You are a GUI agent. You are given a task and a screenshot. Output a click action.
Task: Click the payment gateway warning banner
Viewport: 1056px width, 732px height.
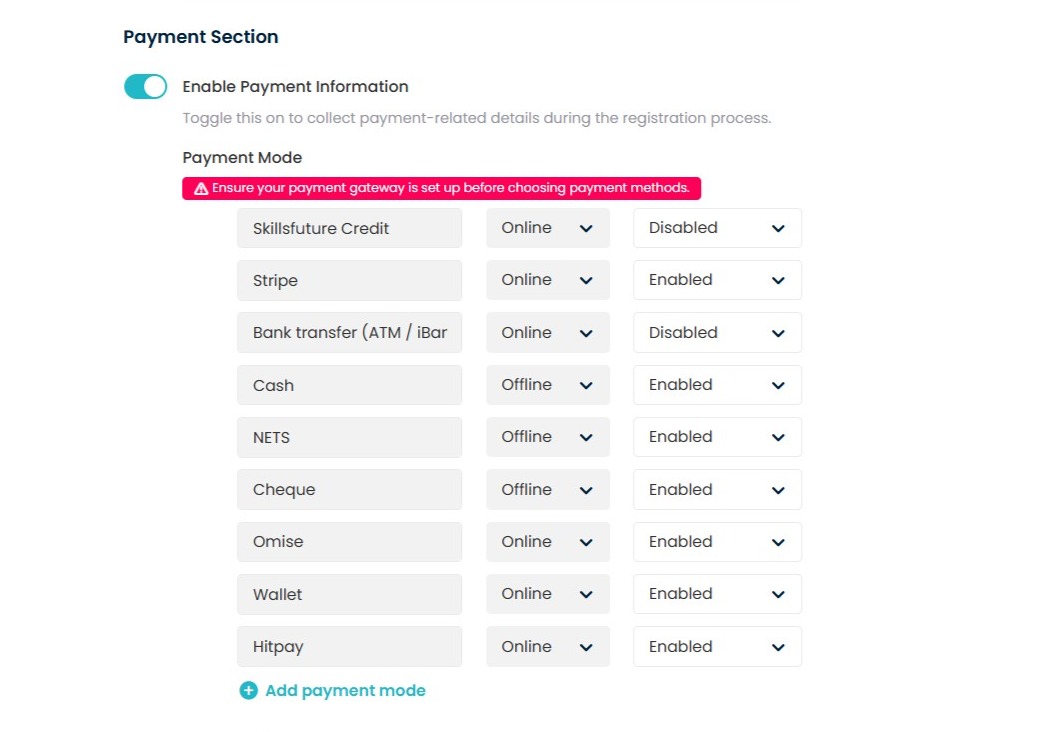coord(441,189)
